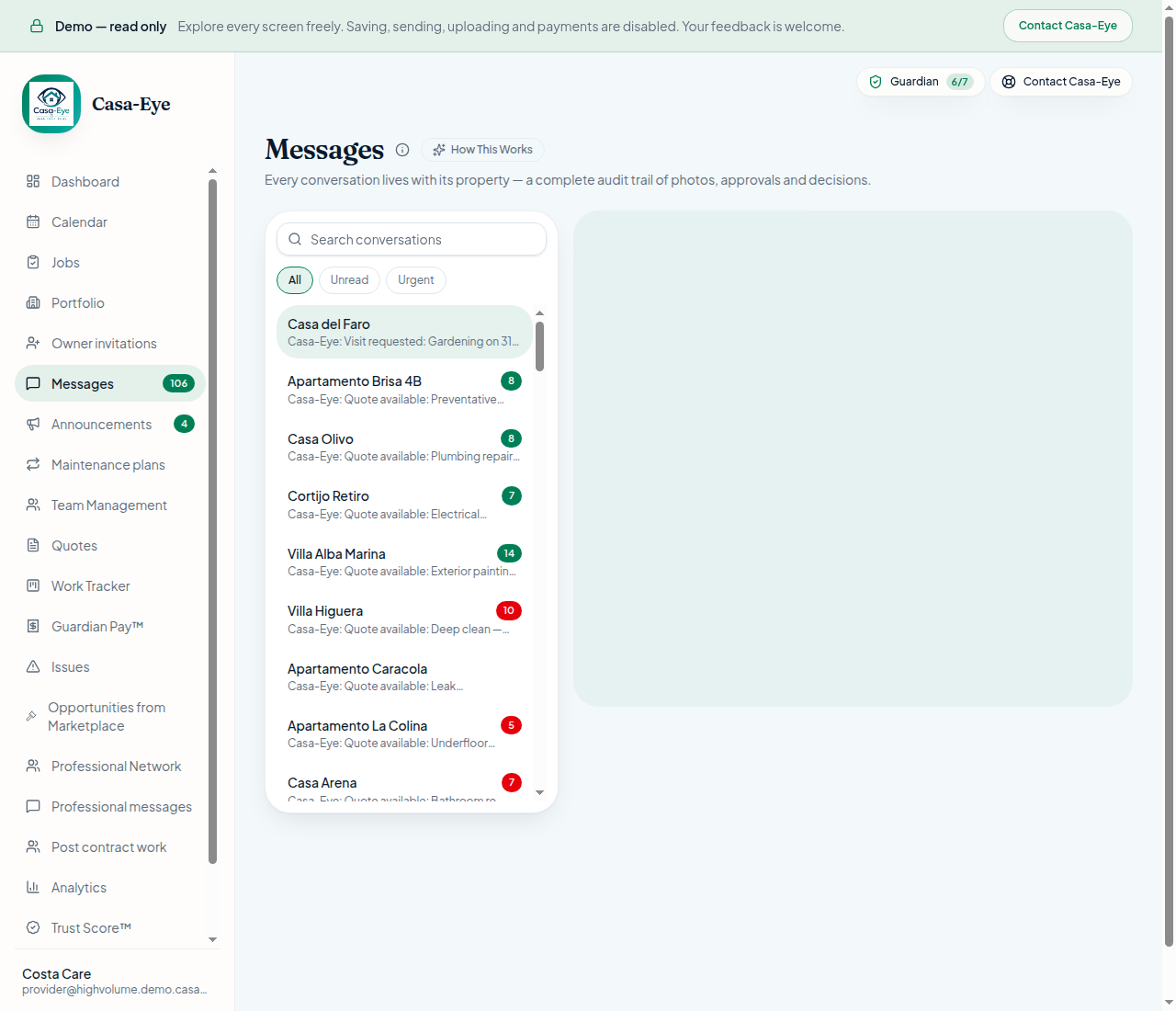
Task: Click the Analytics bar chart icon
Action: (x=33, y=887)
